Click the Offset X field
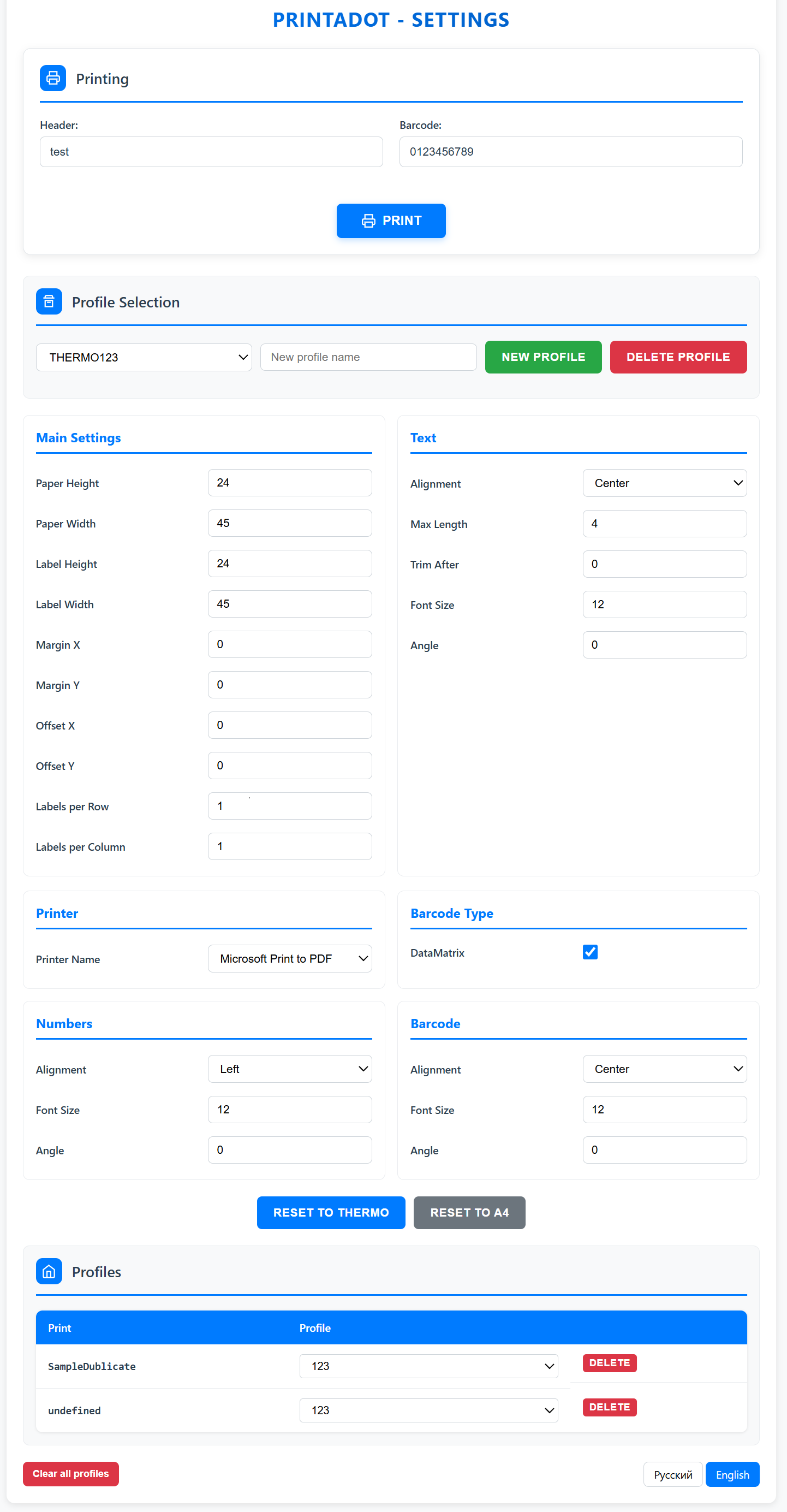 point(290,725)
